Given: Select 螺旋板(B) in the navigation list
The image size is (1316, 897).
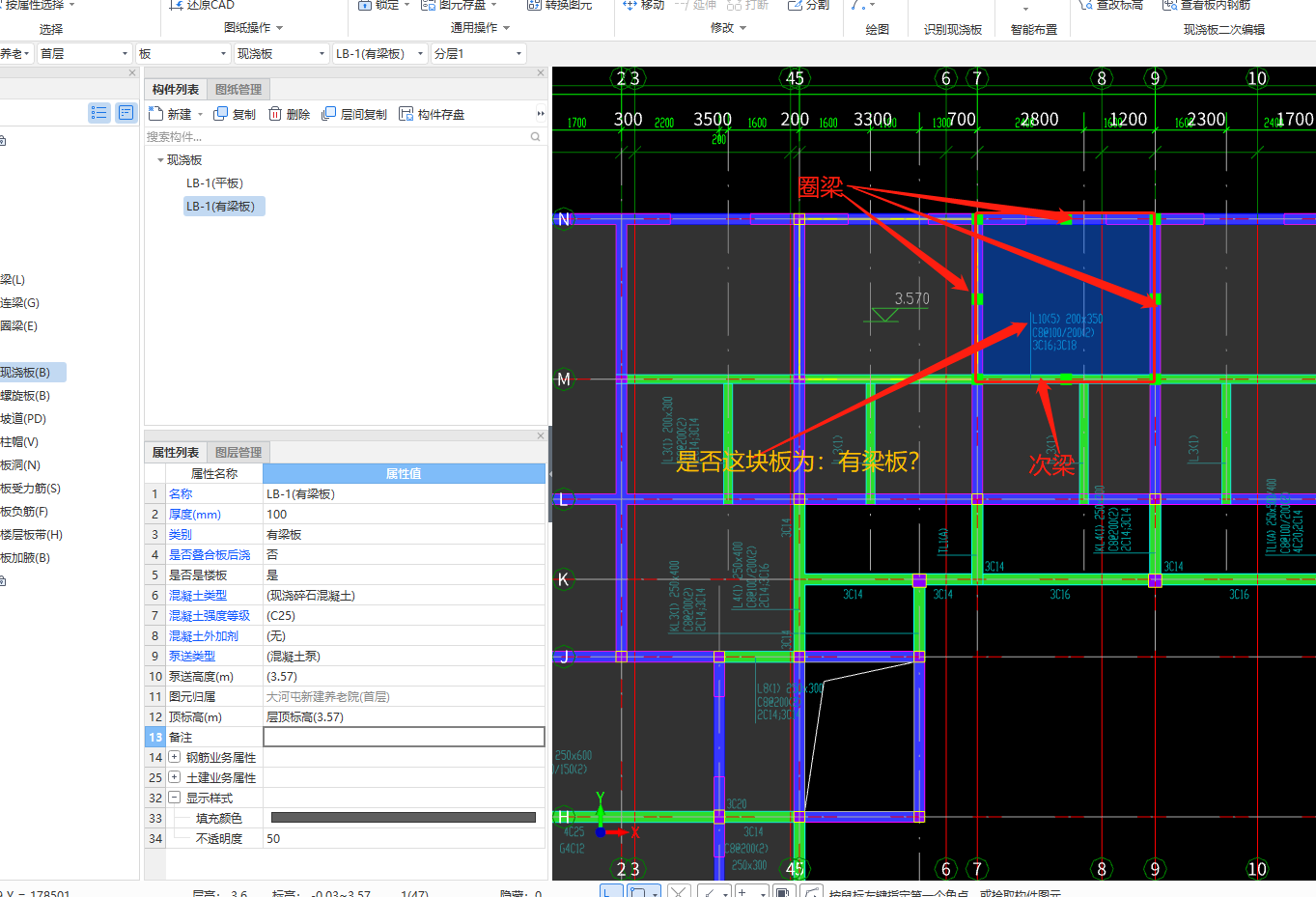Looking at the screenshot, I should [x=25, y=396].
